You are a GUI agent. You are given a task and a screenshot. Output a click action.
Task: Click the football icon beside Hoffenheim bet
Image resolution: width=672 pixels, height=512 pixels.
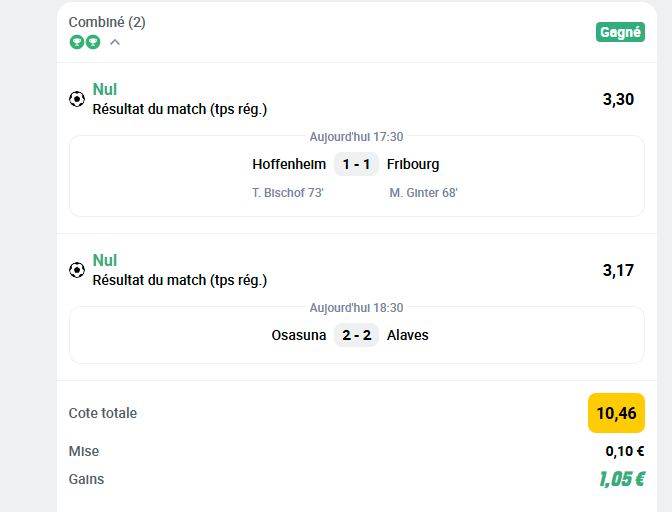coord(77,99)
